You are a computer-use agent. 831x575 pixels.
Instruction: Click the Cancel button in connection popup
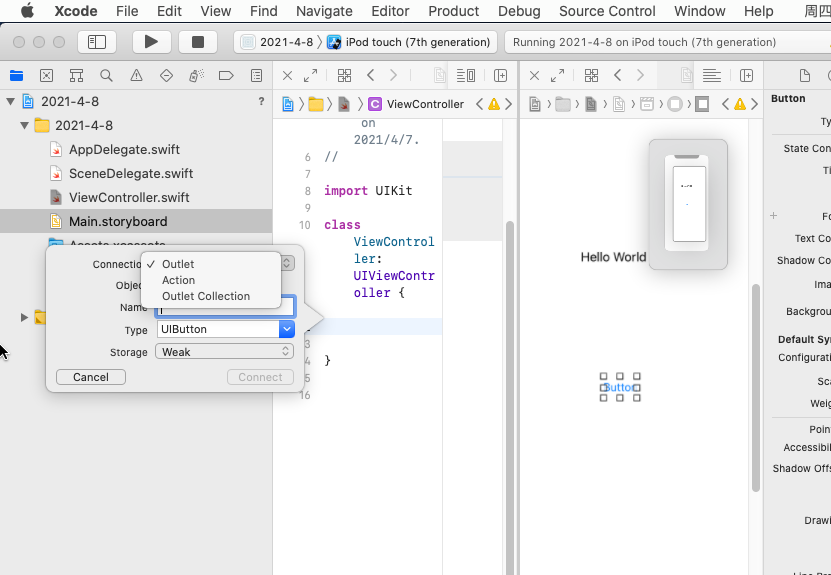point(91,377)
